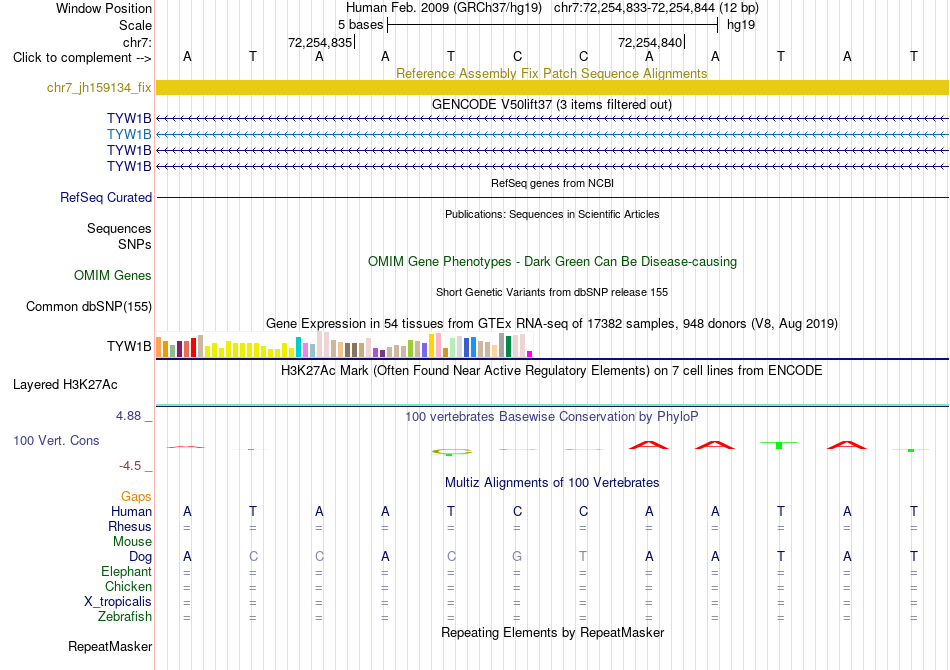Screen dimensions: 950x670
Task: Open the GTEx 'Gene Expression in 54 tissues' title
Action: tap(552, 323)
